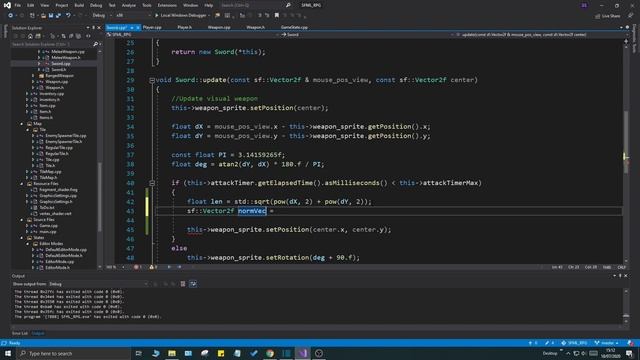This screenshot has width=640, height=360.
Task: Click the Save All toolbar icon
Action: coord(58,16)
